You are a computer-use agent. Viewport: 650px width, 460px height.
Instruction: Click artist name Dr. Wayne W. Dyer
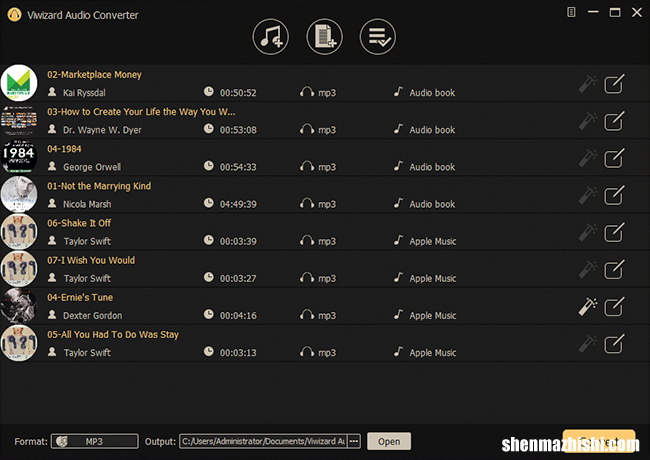[102, 130]
